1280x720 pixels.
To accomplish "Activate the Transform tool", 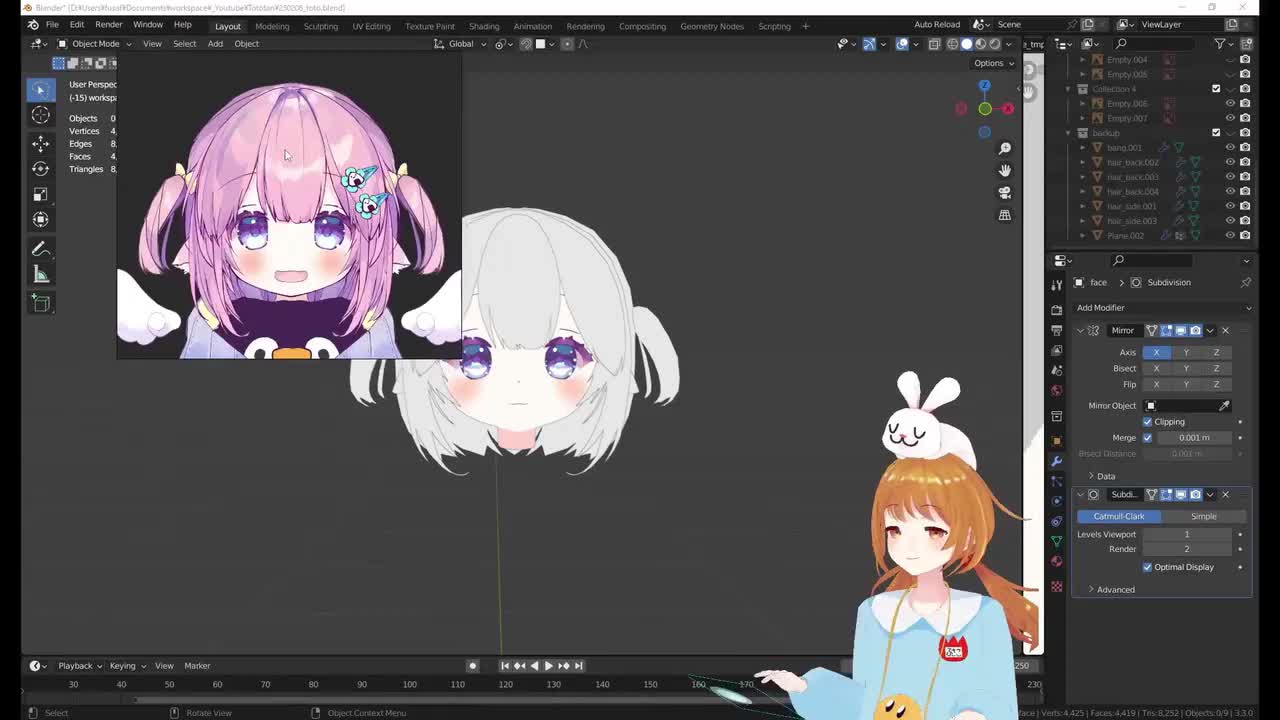I will tap(40, 219).
